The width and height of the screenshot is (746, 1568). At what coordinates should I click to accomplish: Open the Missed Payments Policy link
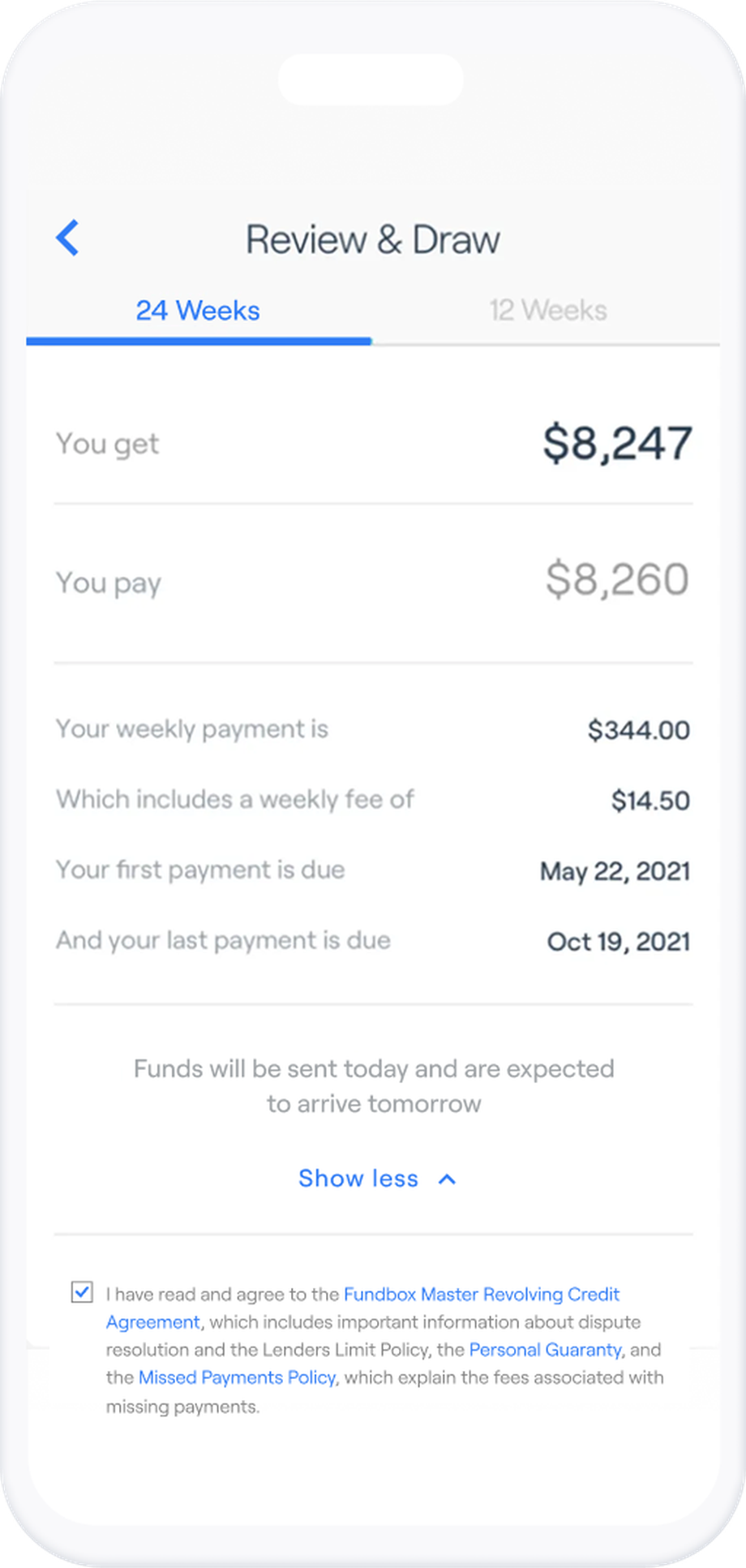[x=237, y=1377]
